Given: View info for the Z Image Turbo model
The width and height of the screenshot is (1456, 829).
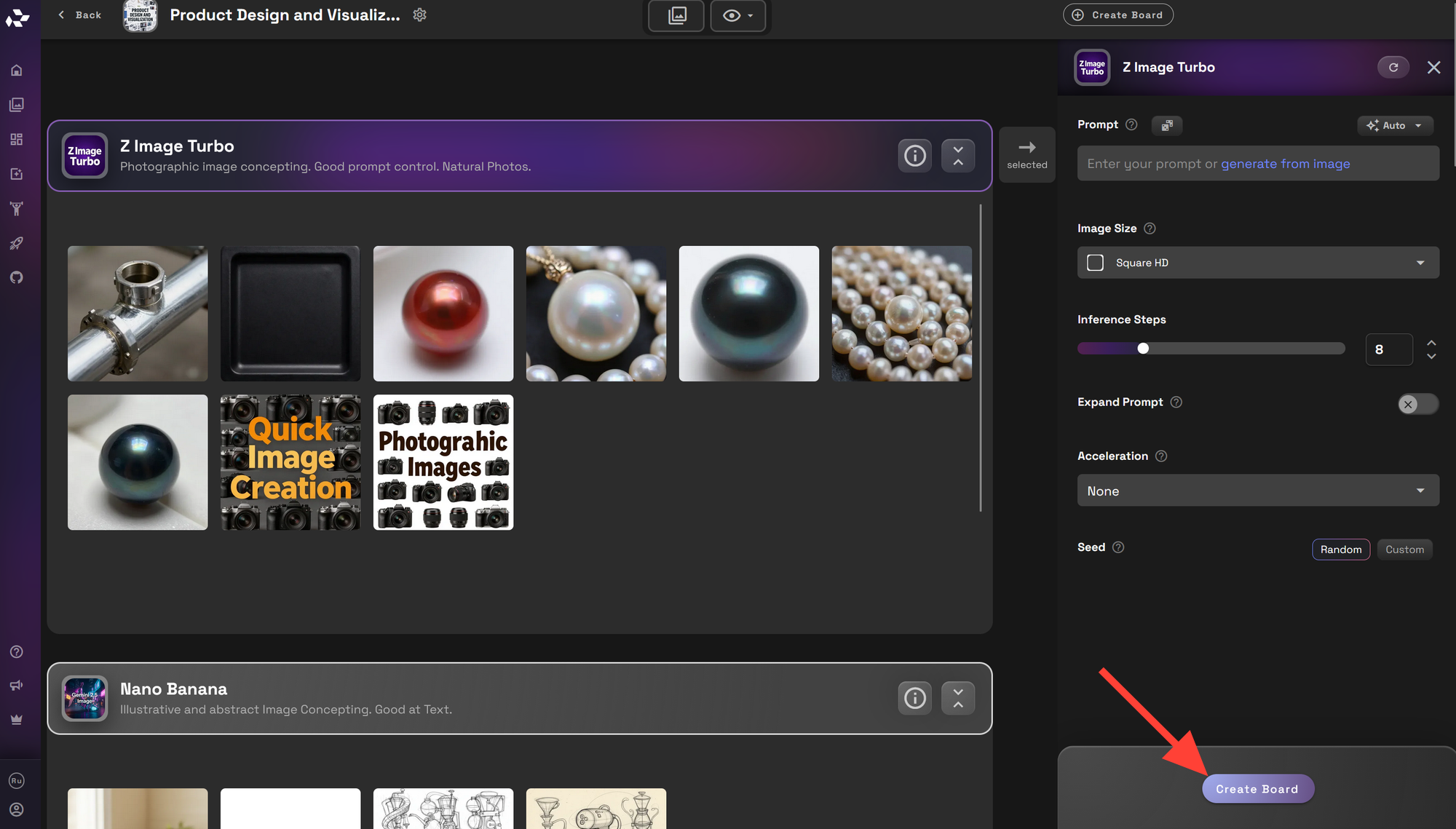Looking at the screenshot, I should (914, 155).
